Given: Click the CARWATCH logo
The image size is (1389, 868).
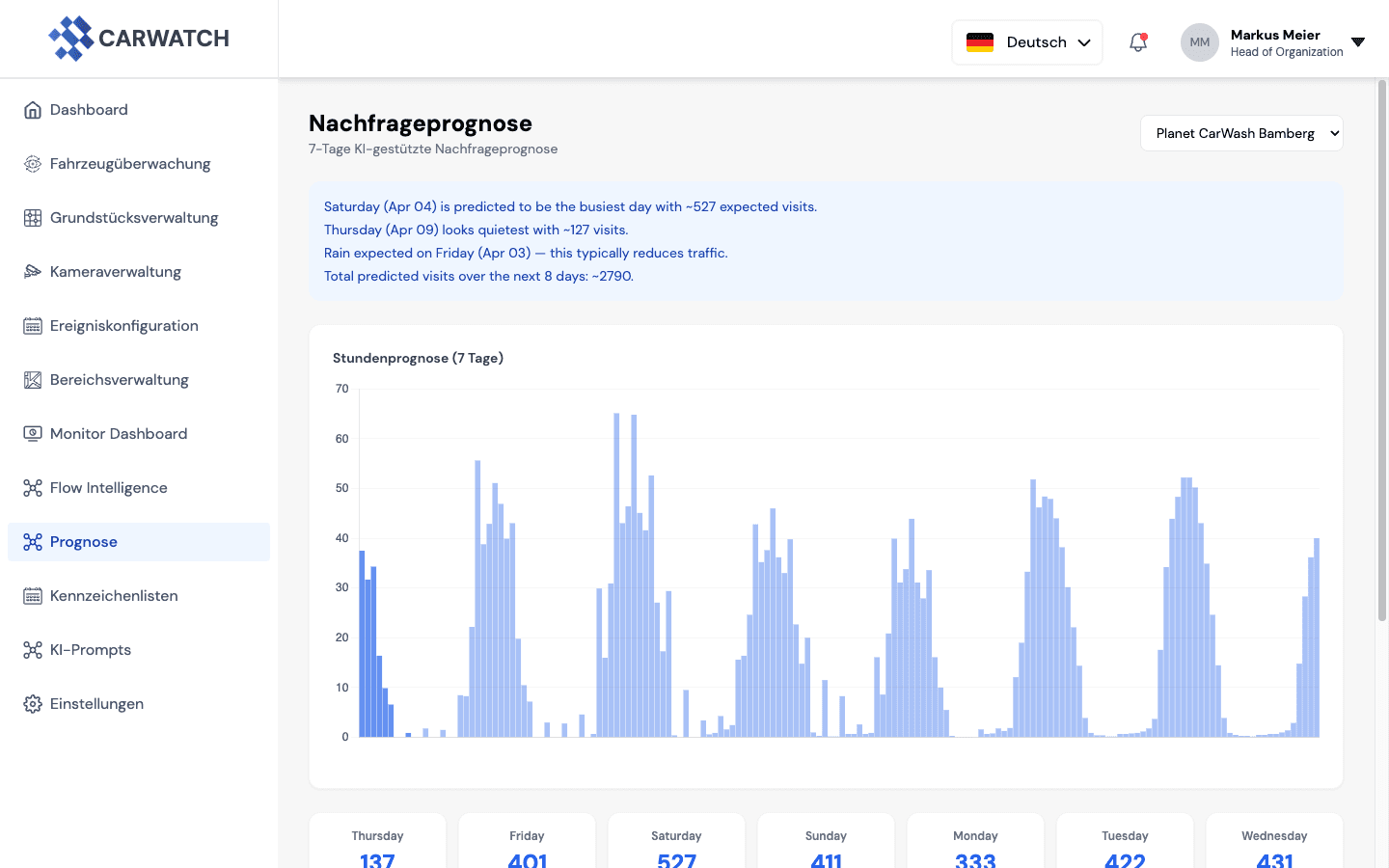Looking at the screenshot, I should point(139,39).
